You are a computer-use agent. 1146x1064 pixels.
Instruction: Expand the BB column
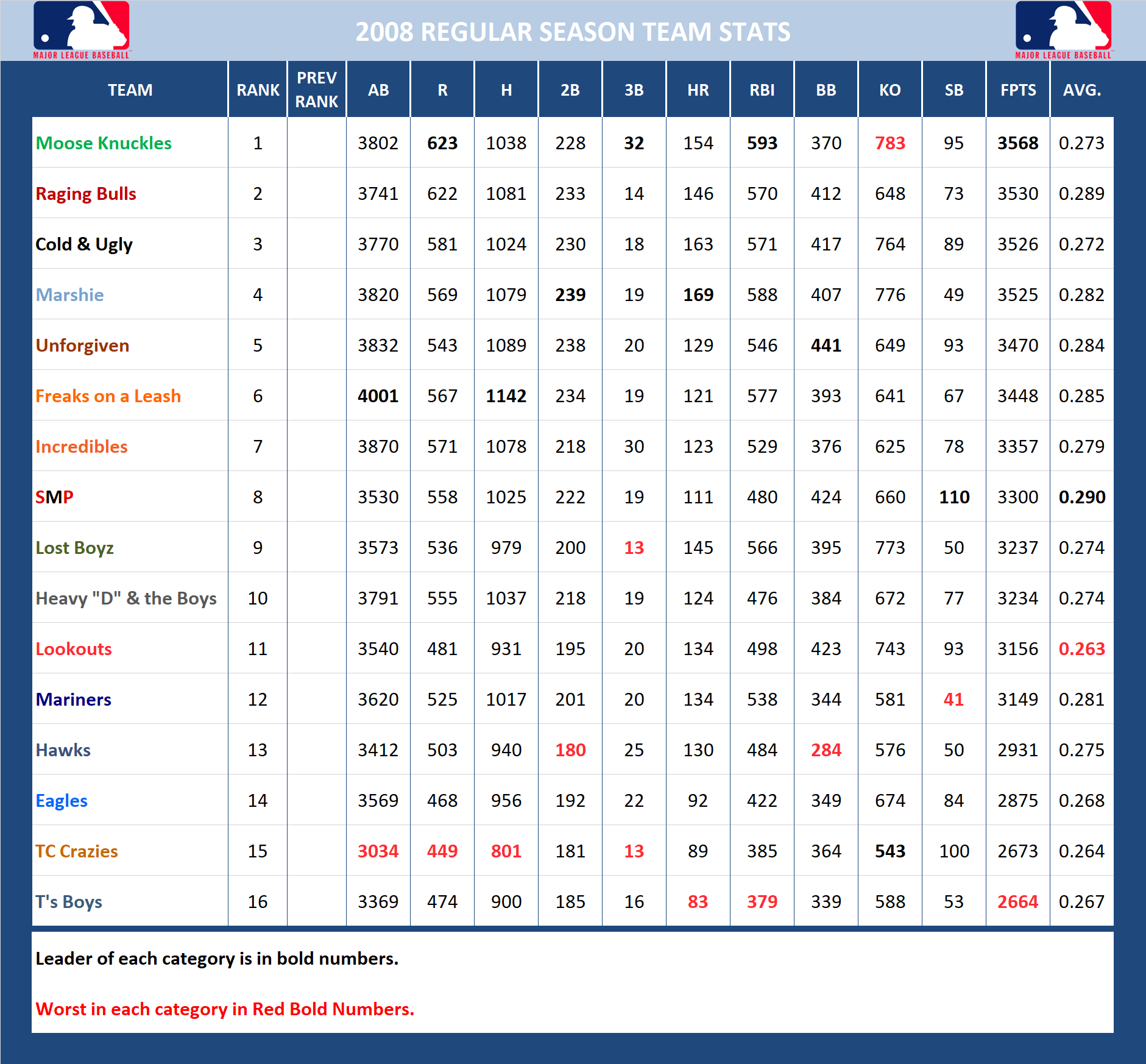(825, 90)
